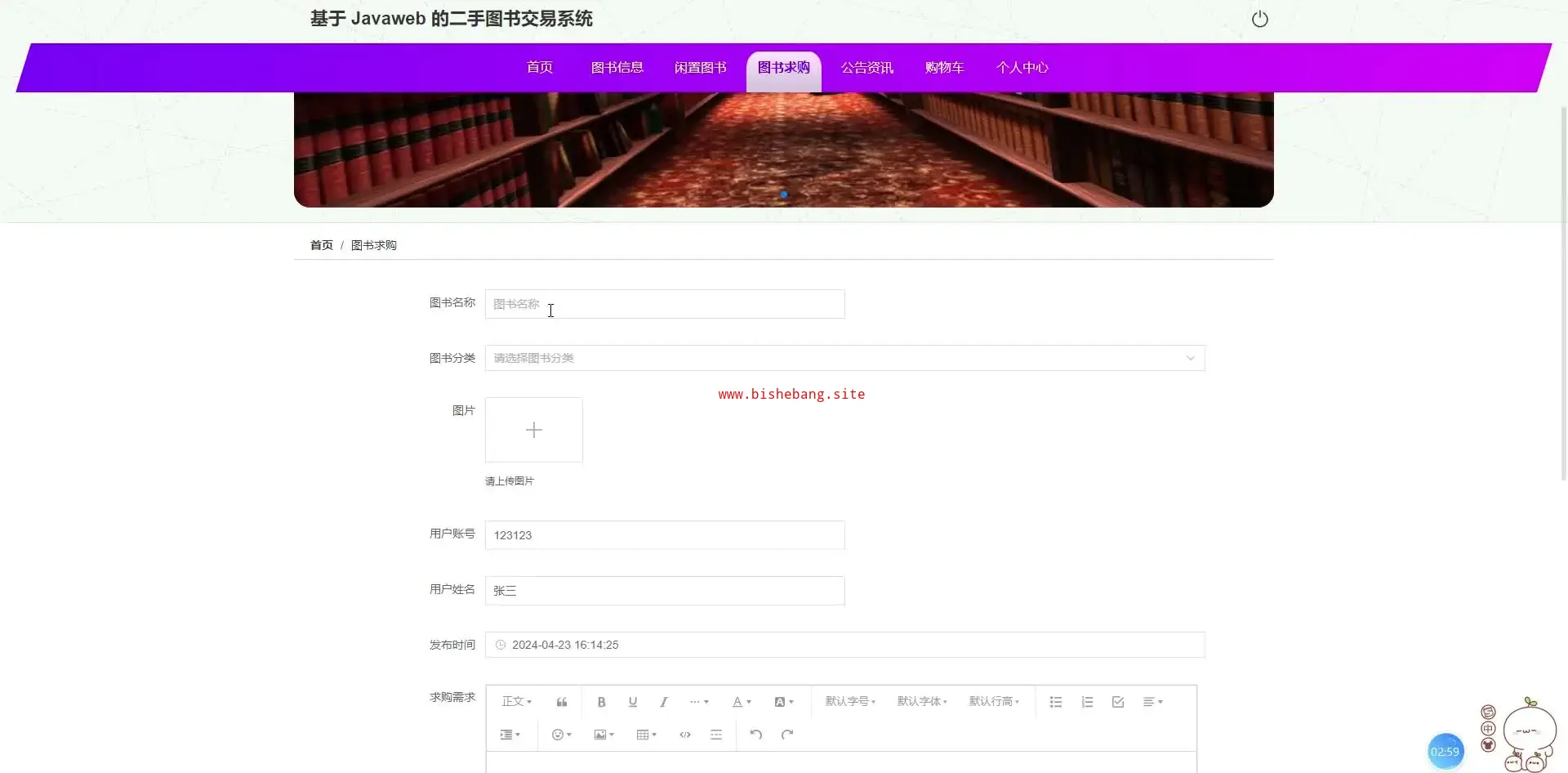Click the power logout icon
1568x773 pixels.
1260,19
